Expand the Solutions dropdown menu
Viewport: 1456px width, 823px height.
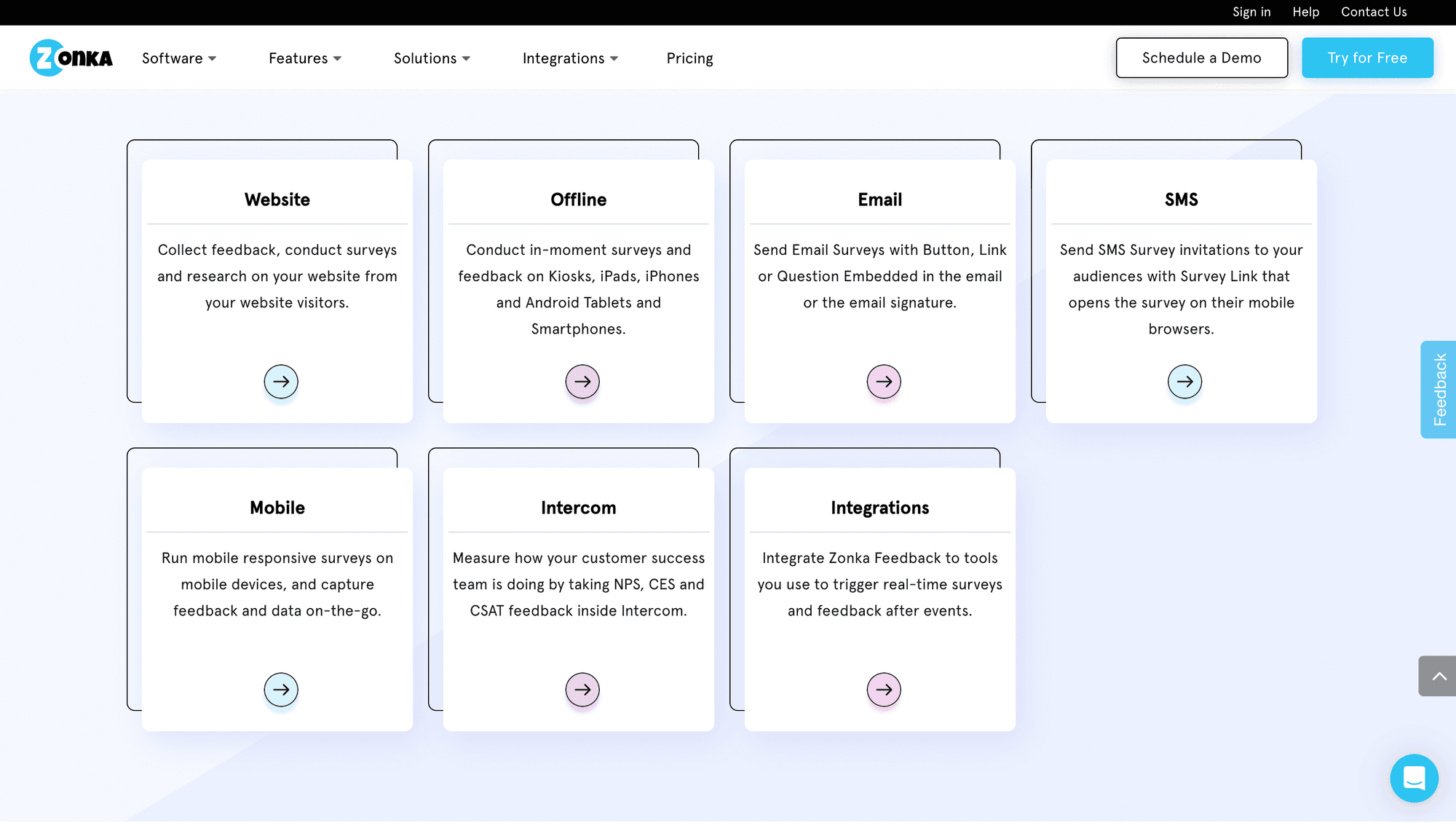coord(432,58)
